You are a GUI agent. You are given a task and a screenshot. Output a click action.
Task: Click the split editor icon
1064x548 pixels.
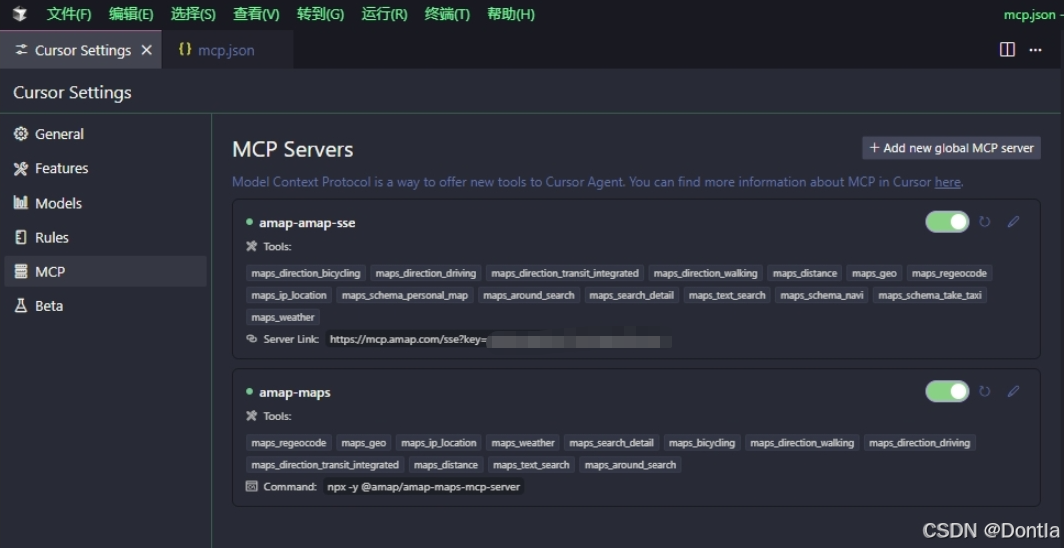click(1008, 50)
